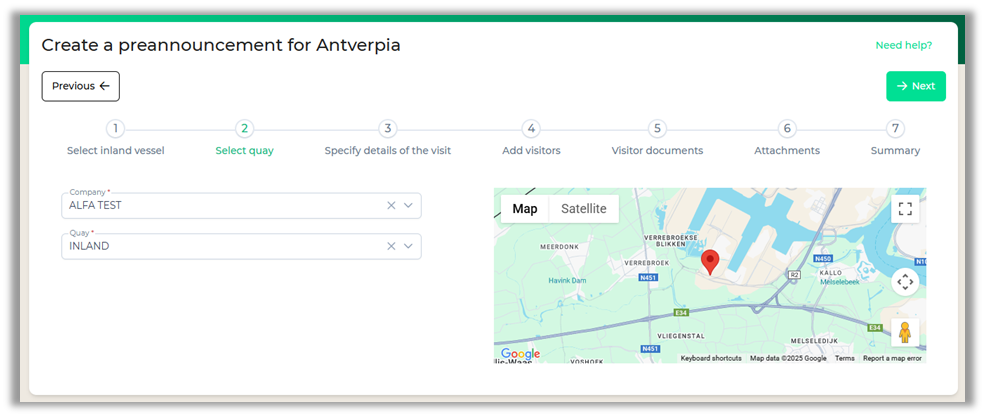The image size is (985, 417).
Task: Jump to step 3 Specify details of the visit
Action: 388,129
